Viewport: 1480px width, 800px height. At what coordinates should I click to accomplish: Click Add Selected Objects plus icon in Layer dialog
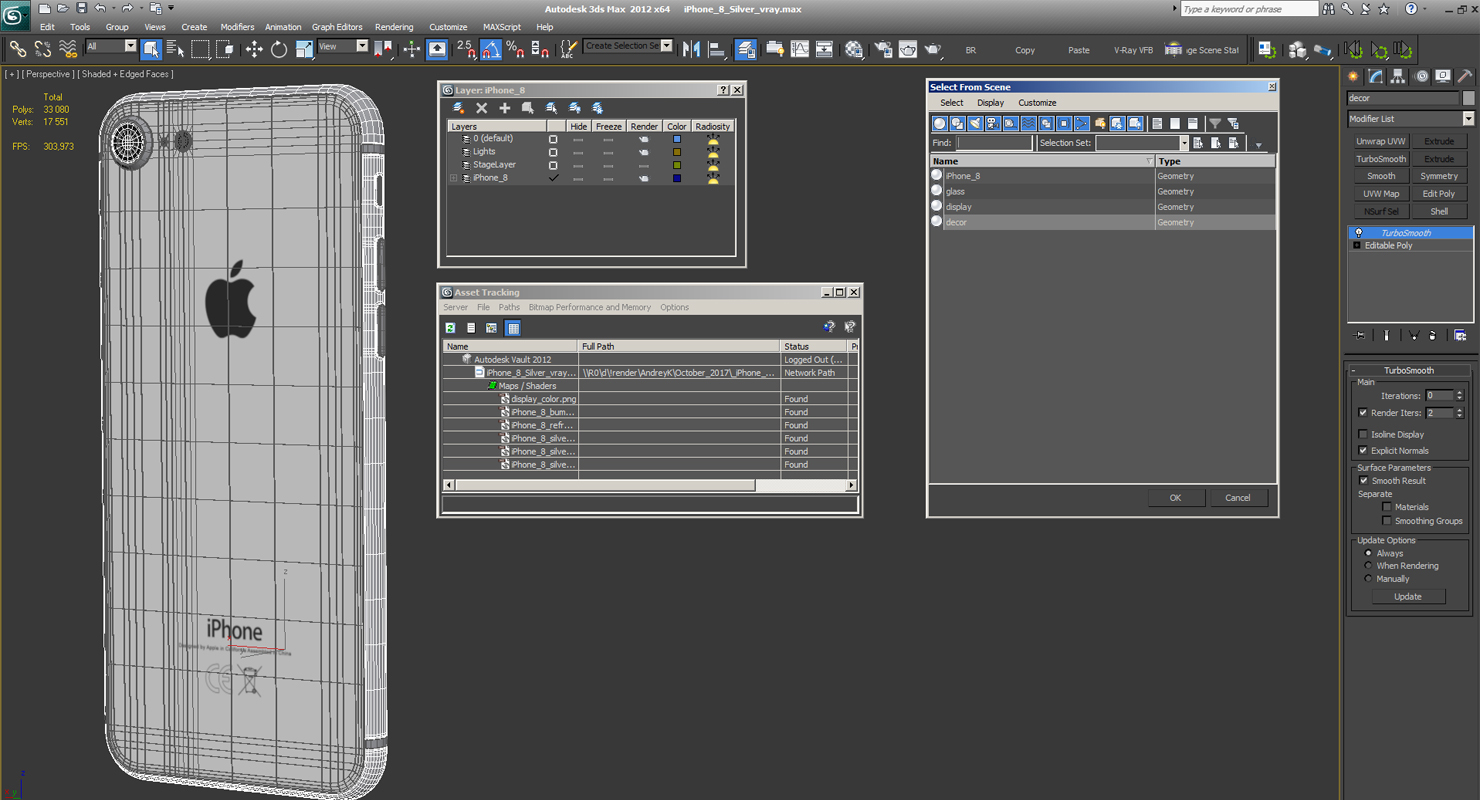click(504, 107)
